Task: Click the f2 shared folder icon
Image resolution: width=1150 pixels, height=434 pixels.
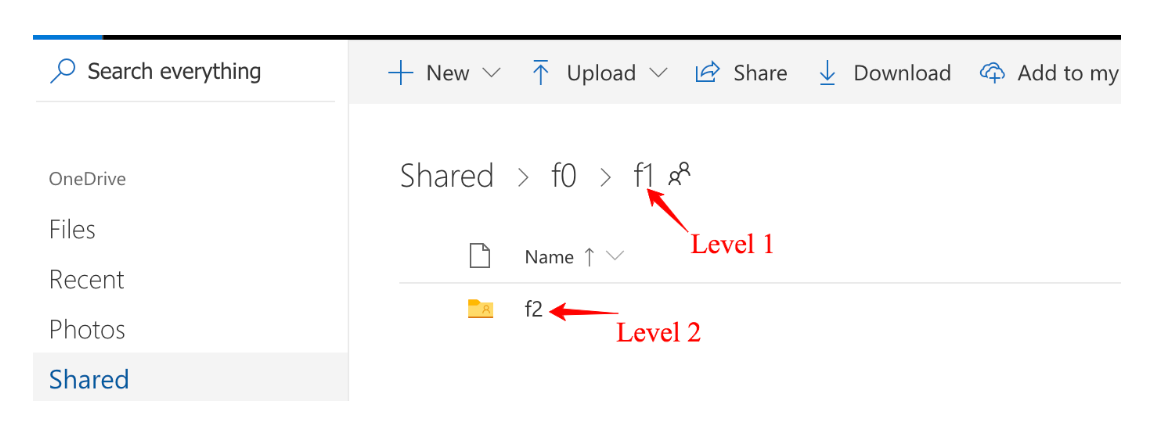Action: click(x=480, y=309)
